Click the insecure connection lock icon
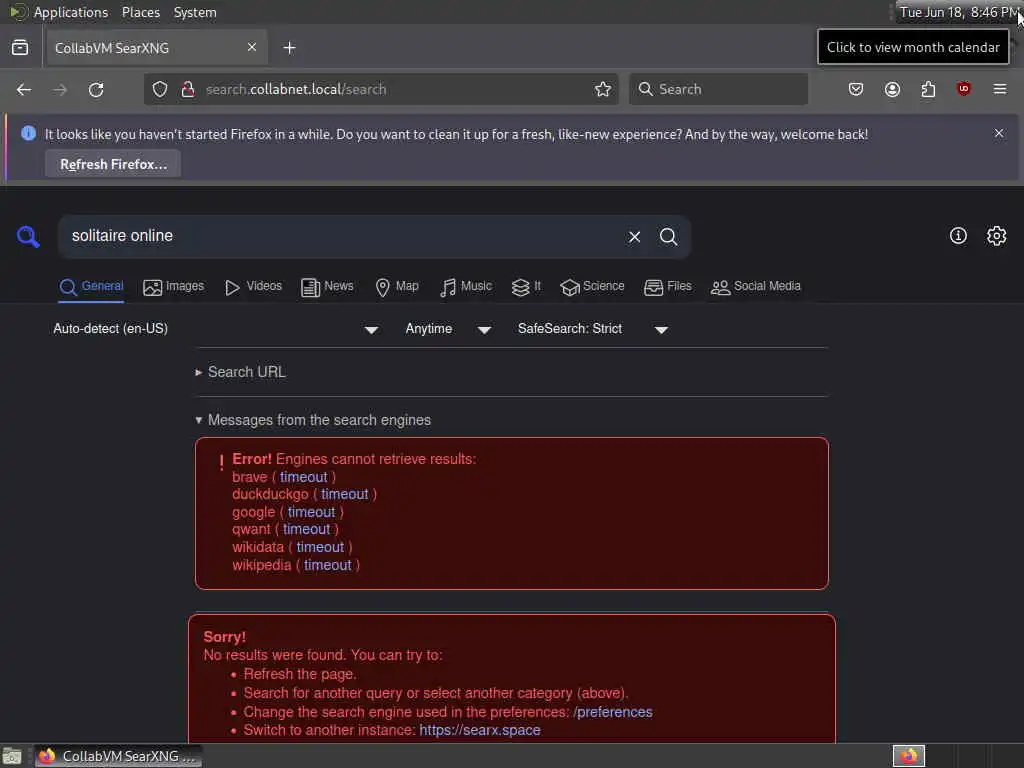This screenshot has width=1024, height=768. point(188,89)
